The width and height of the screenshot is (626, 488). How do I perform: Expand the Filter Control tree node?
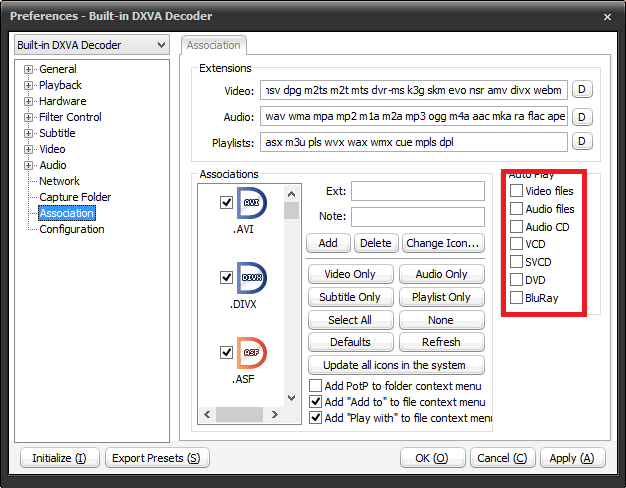click(x=28, y=117)
